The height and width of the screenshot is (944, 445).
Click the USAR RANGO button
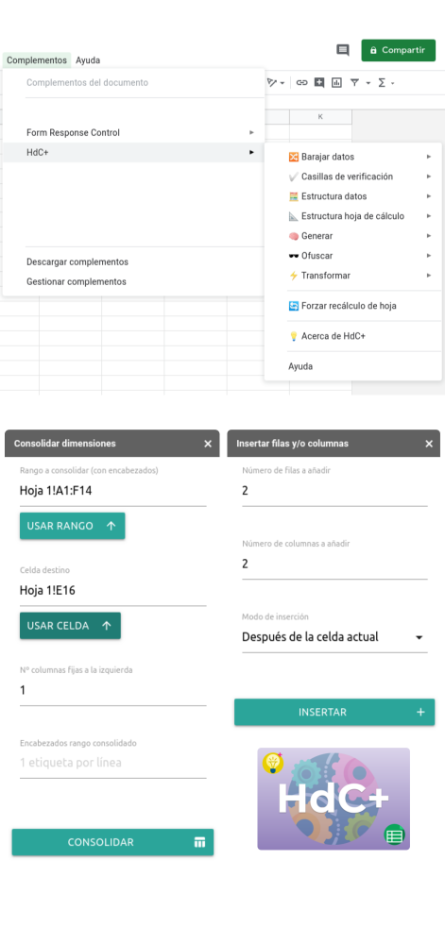[x=72, y=526]
